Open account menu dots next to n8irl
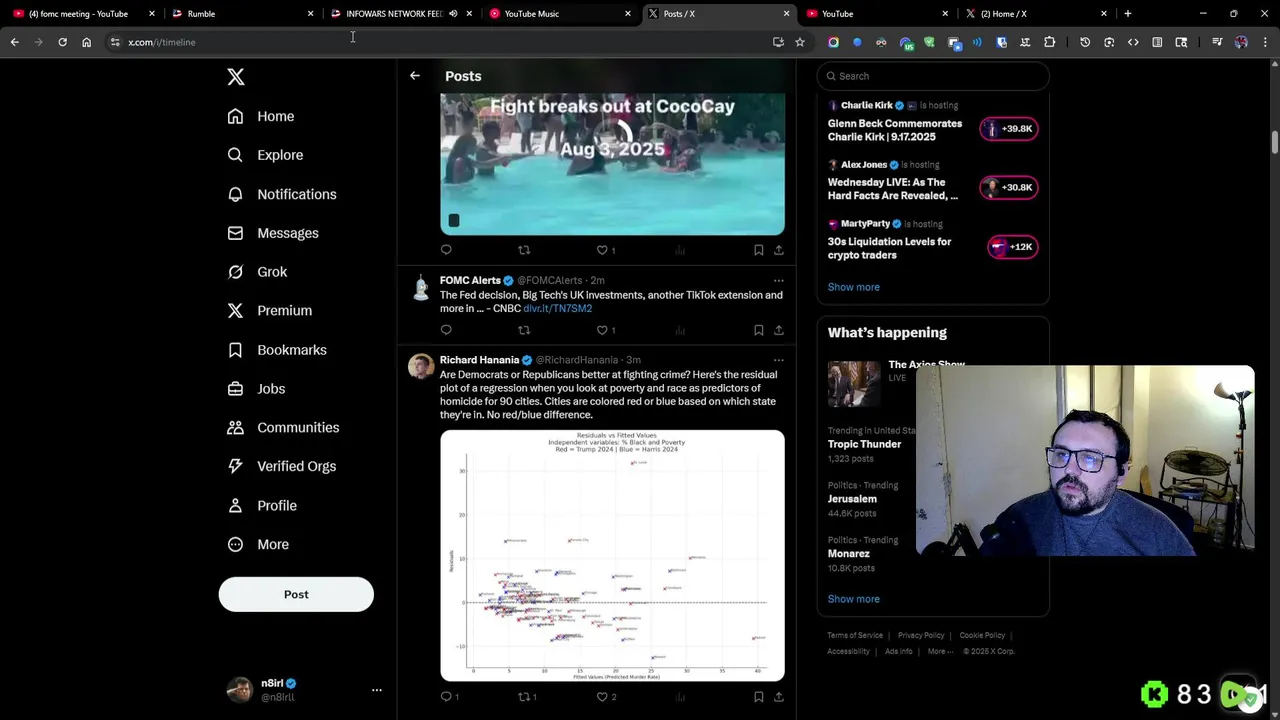Viewport: 1280px width, 720px height. (377, 690)
